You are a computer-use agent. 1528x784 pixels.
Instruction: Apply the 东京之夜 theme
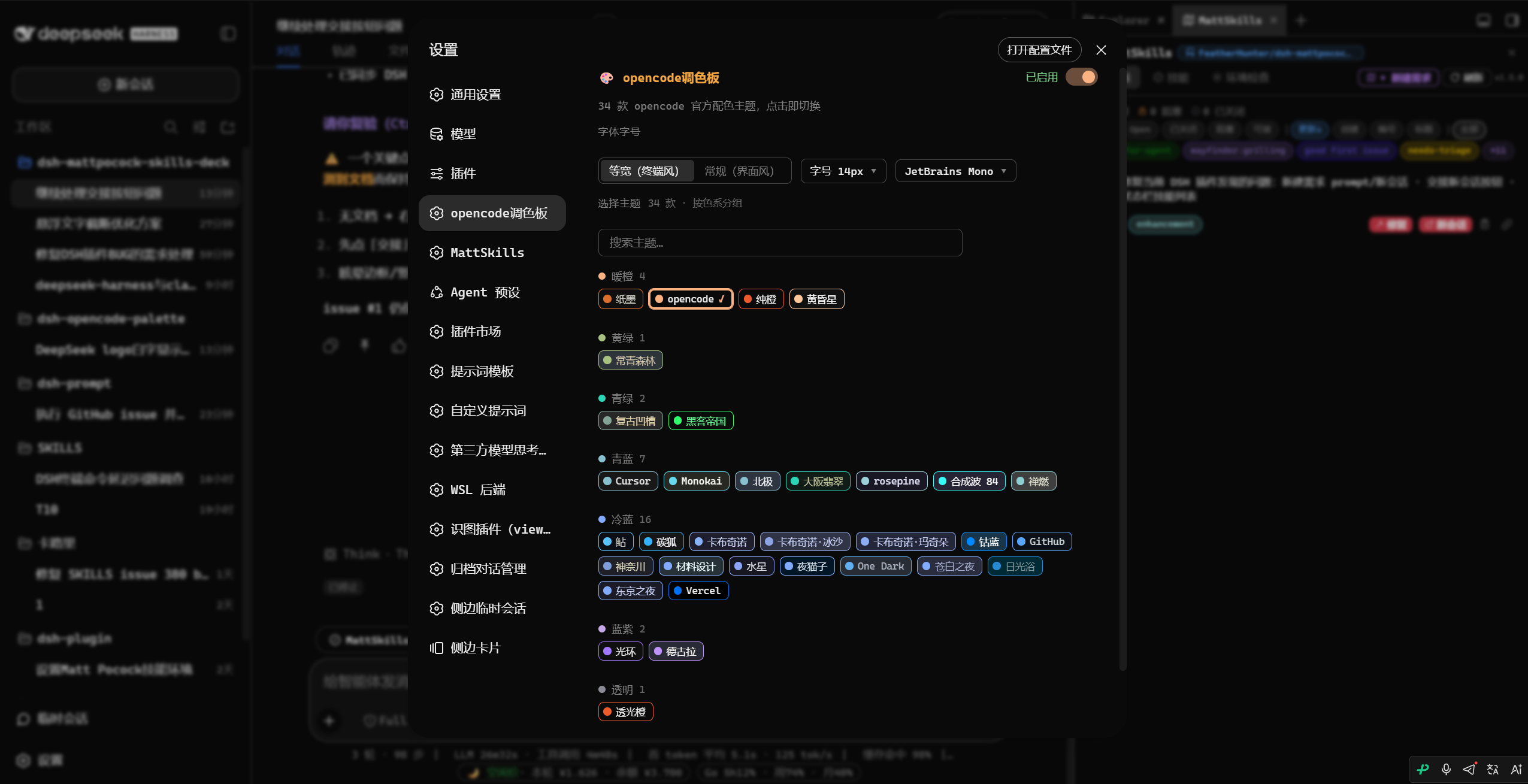tap(630, 591)
